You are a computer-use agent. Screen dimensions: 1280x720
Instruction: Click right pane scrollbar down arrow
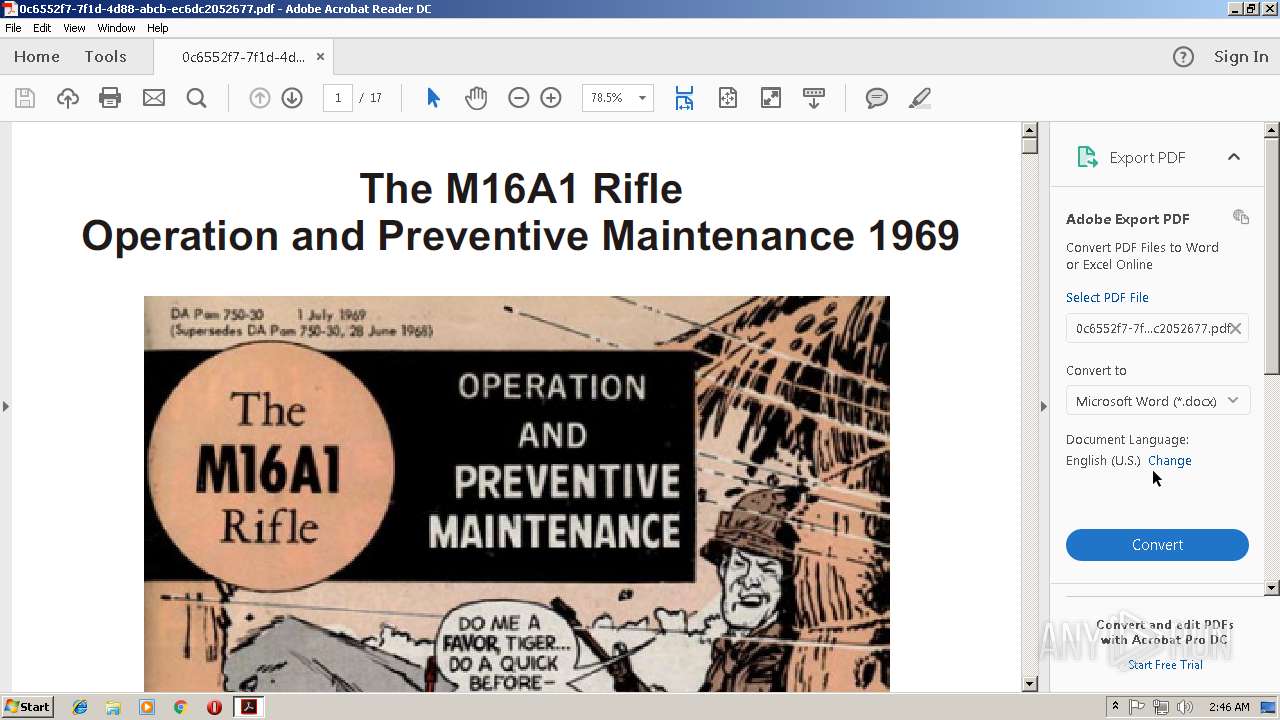pyautogui.click(x=1272, y=588)
